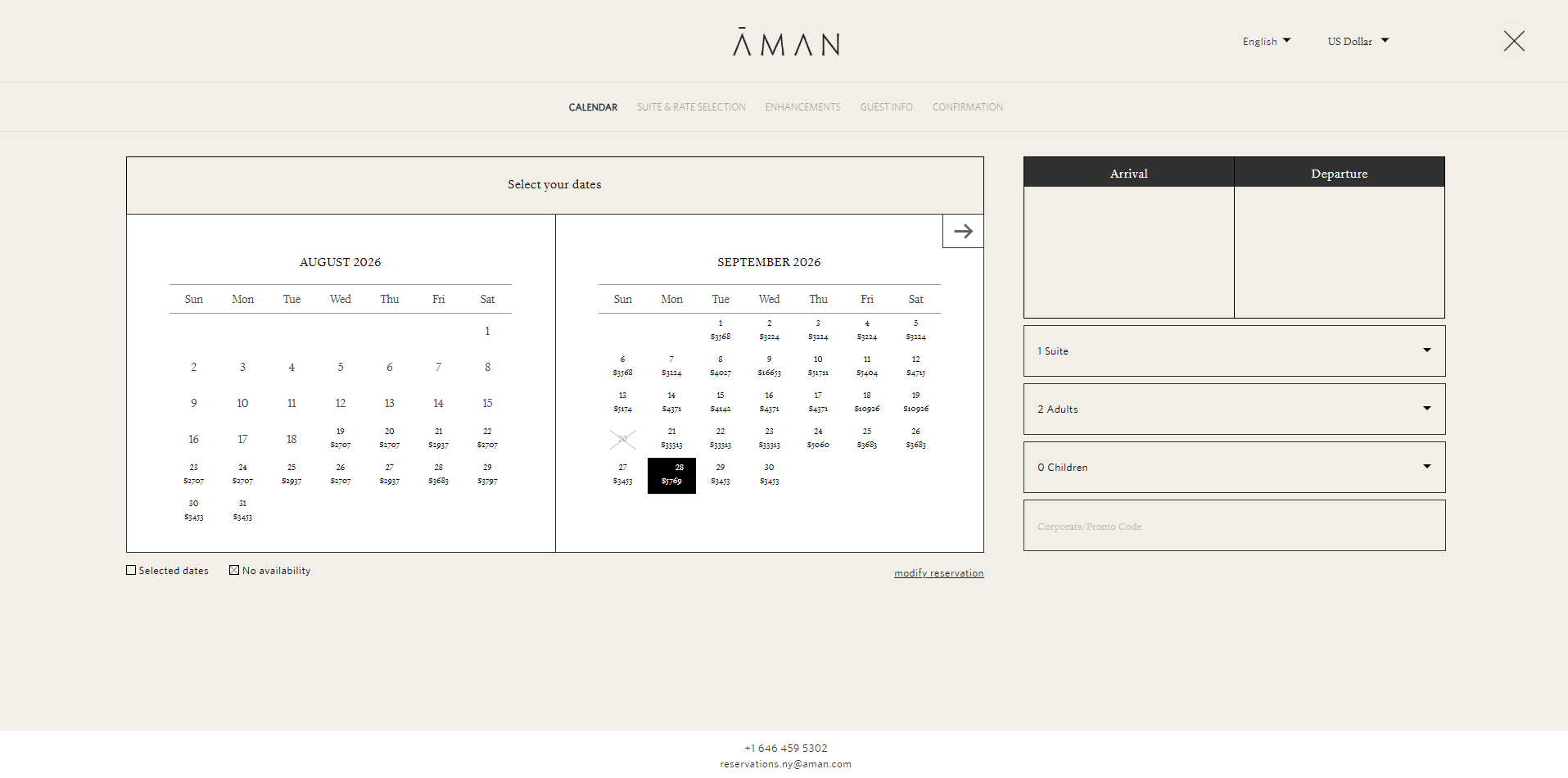Select August 23 in the calendar

point(193,474)
